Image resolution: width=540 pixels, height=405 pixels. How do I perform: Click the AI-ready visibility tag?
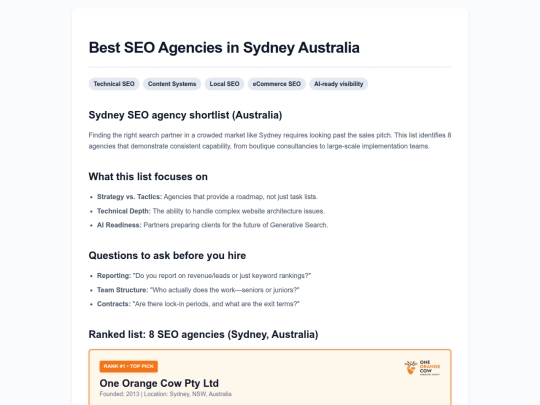(339, 84)
